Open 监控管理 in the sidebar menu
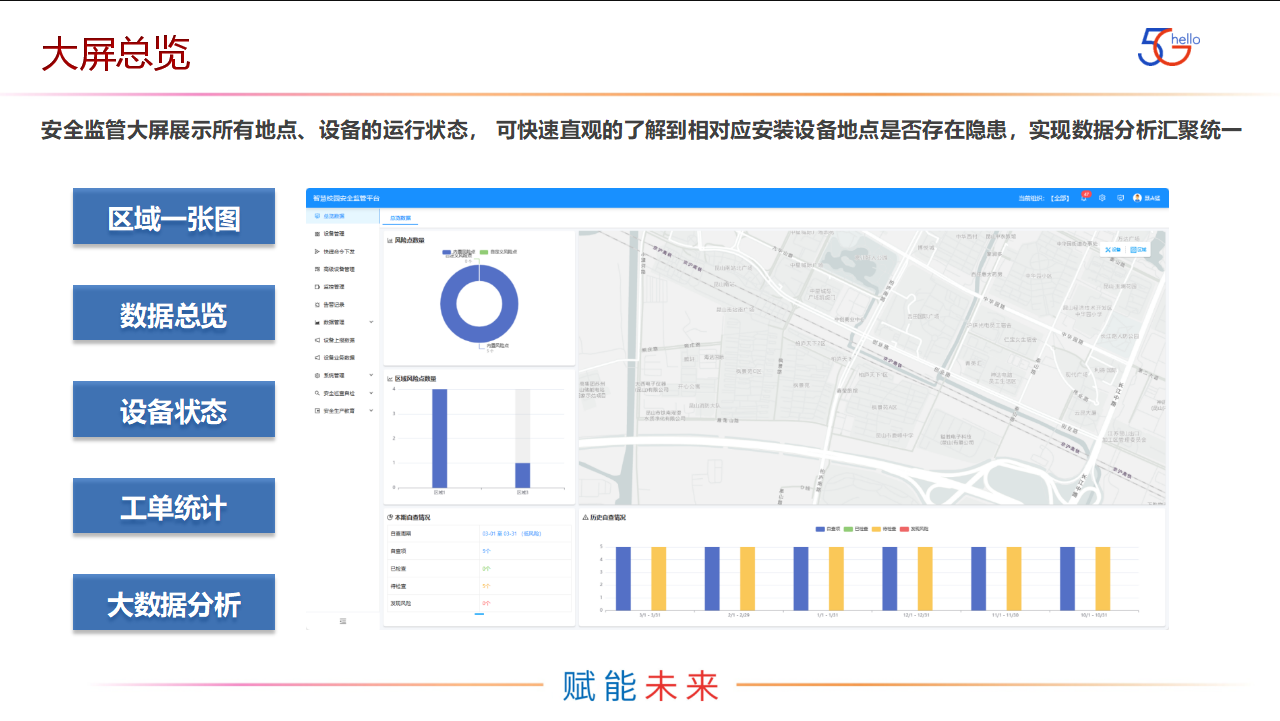 click(x=334, y=287)
